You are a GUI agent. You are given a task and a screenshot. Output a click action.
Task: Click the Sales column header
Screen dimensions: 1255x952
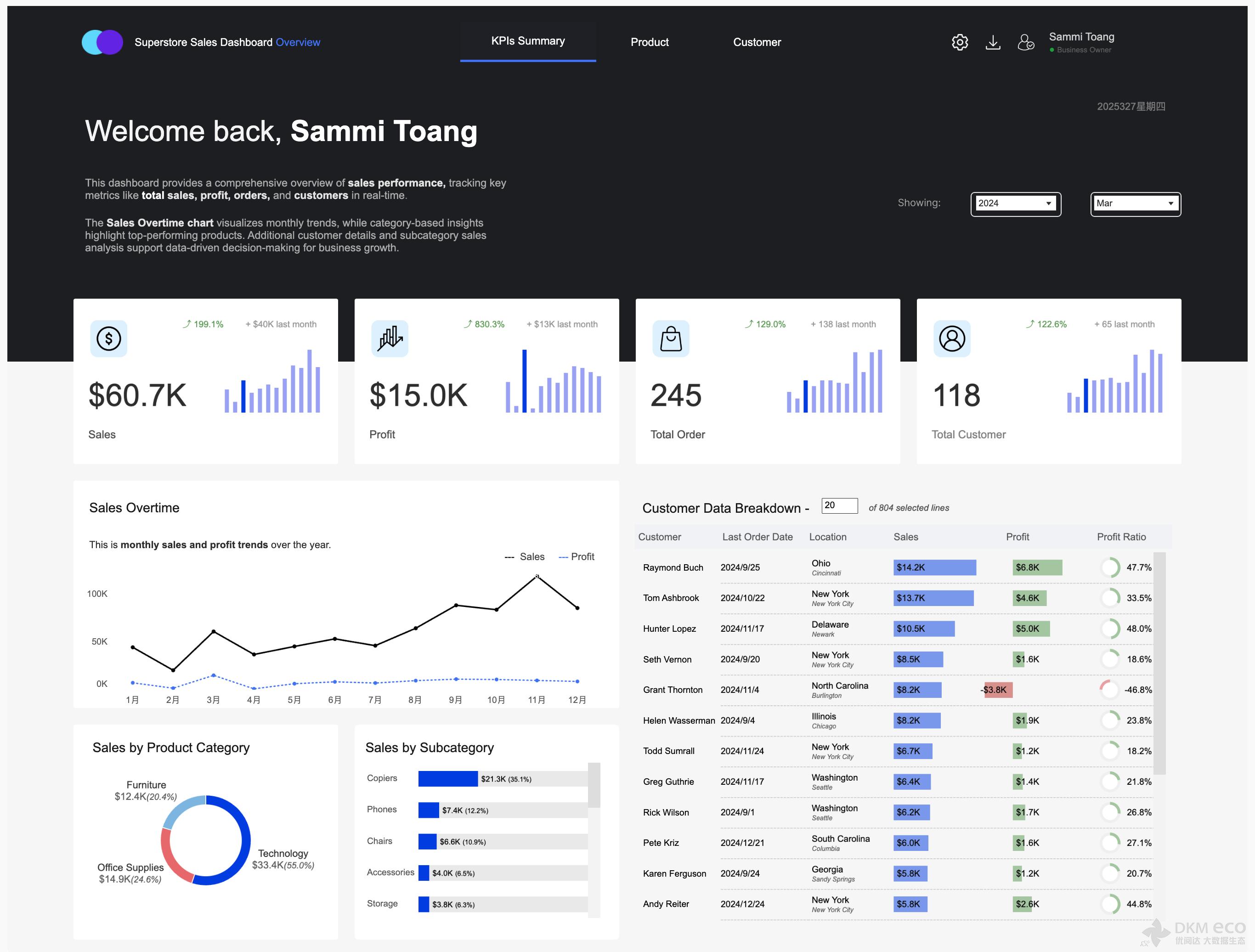point(905,537)
